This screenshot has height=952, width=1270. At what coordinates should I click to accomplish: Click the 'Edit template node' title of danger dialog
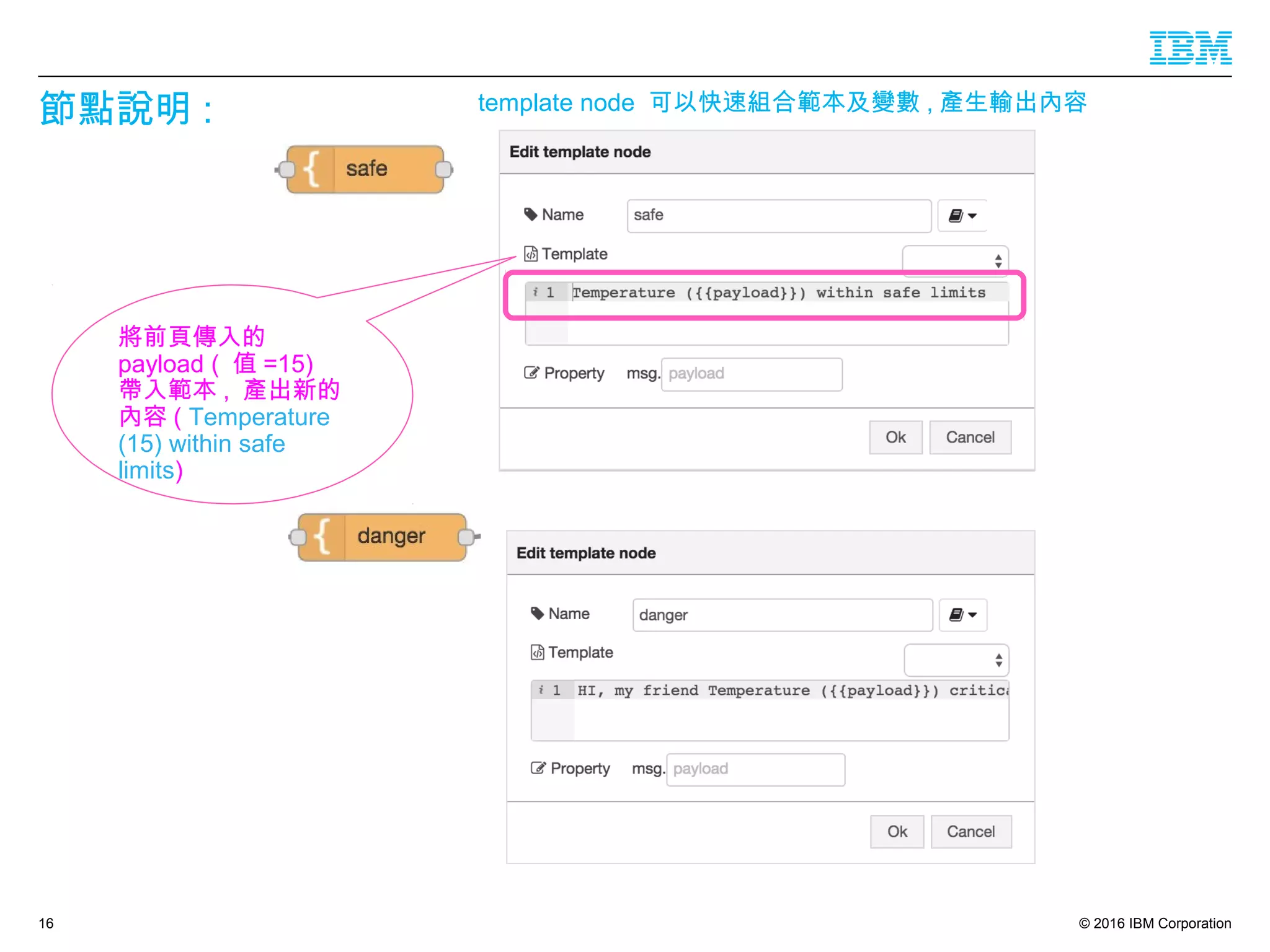tap(586, 553)
